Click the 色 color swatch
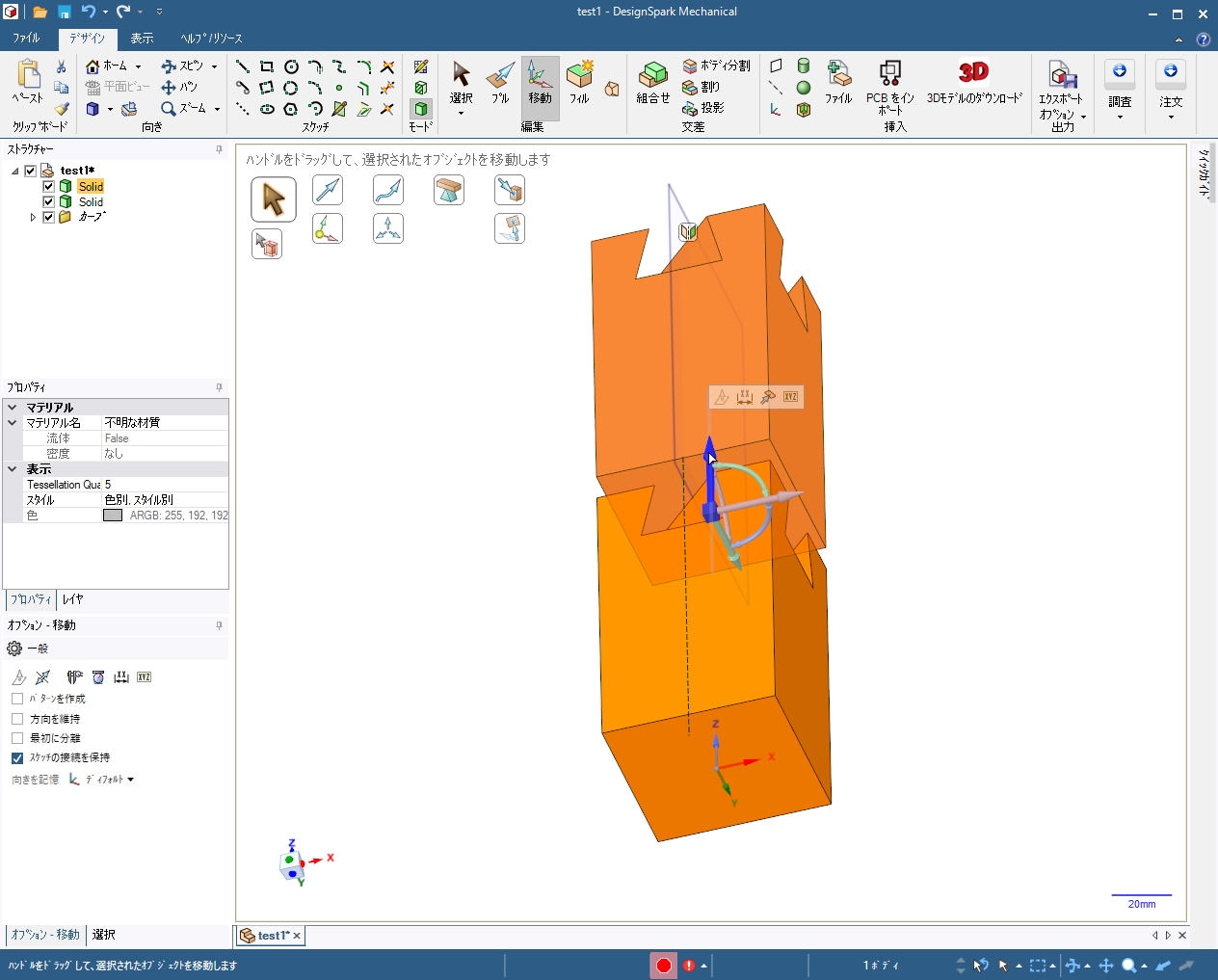The height and width of the screenshot is (980, 1218). pos(113,516)
